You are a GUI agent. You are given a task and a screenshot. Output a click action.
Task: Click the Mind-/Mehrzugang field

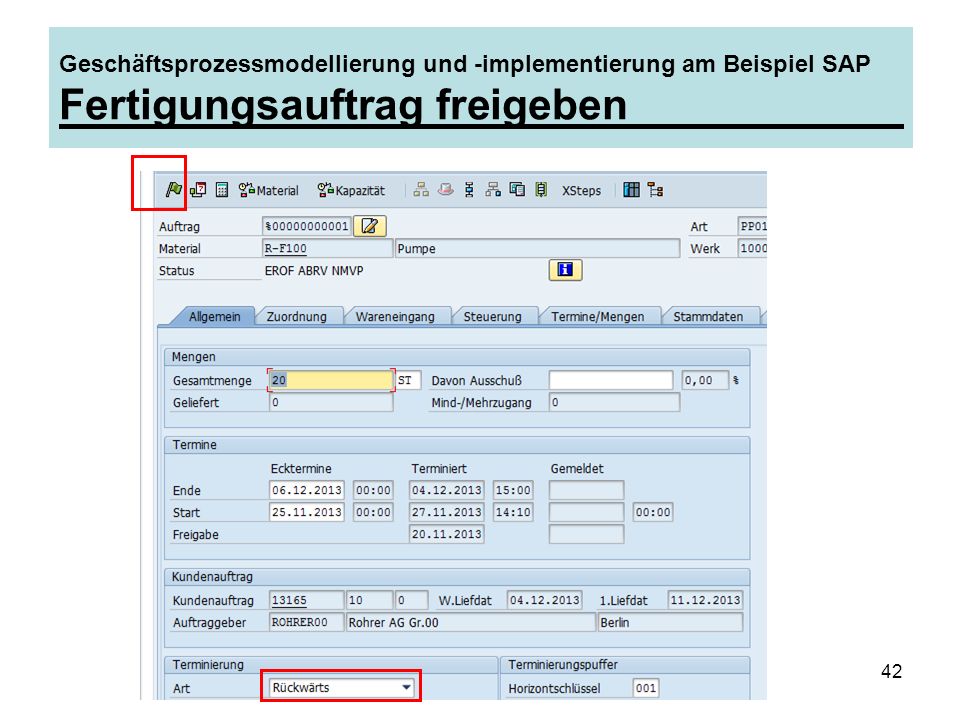pos(615,402)
